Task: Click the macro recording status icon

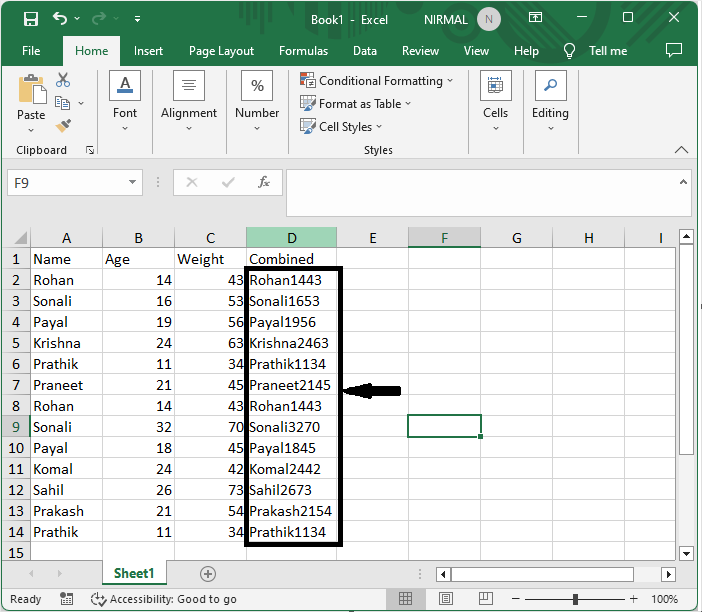Action: 67,599
